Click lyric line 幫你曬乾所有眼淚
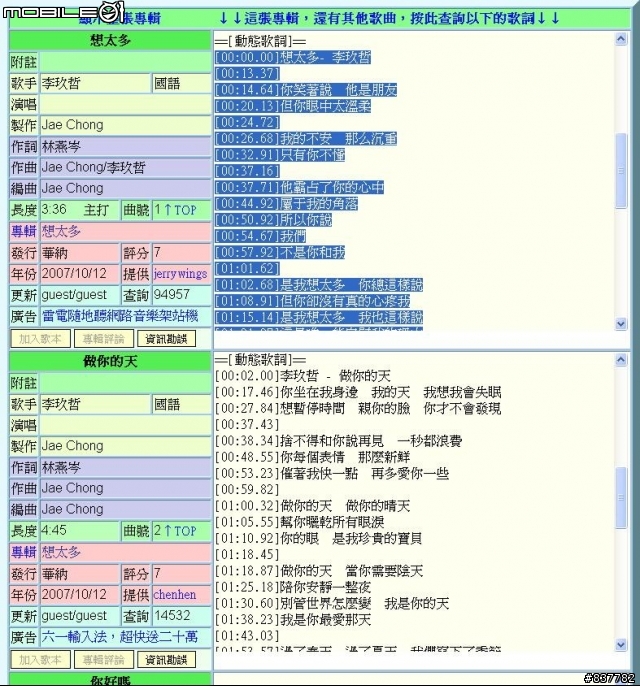The width and height of the screenshot is (640, 686). click(x=332, y=522)
